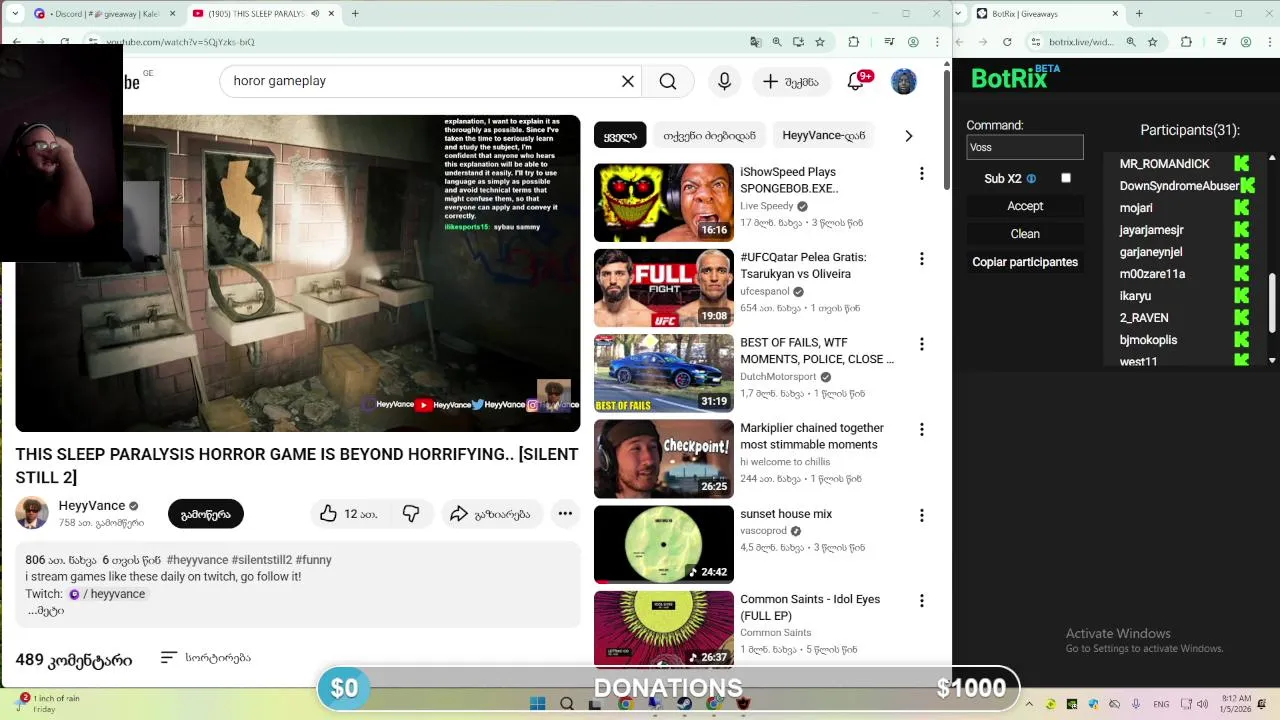Click the Command input field containing Voss
The height and width of the screenshot is (720, 1280).
point(1025,147)
